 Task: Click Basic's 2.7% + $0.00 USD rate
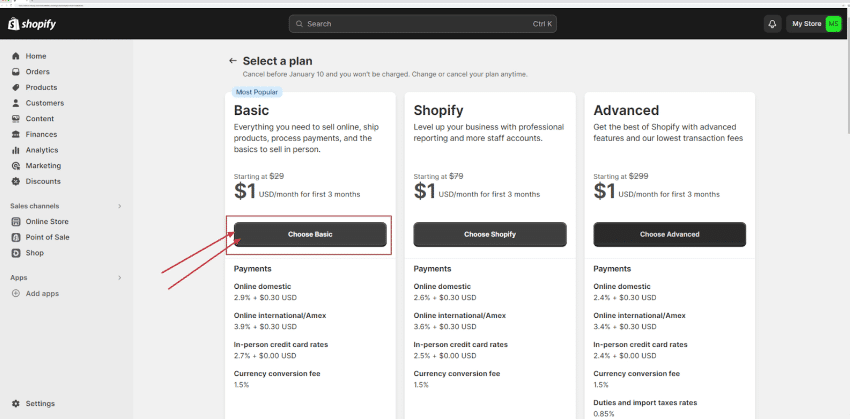[266, 356]
